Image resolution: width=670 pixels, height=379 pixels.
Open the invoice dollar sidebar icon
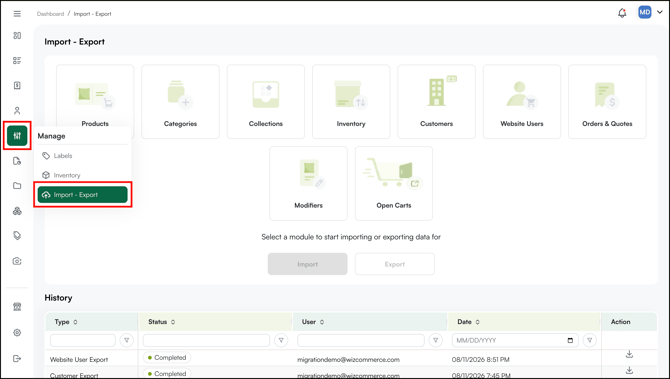pos(17,85)
